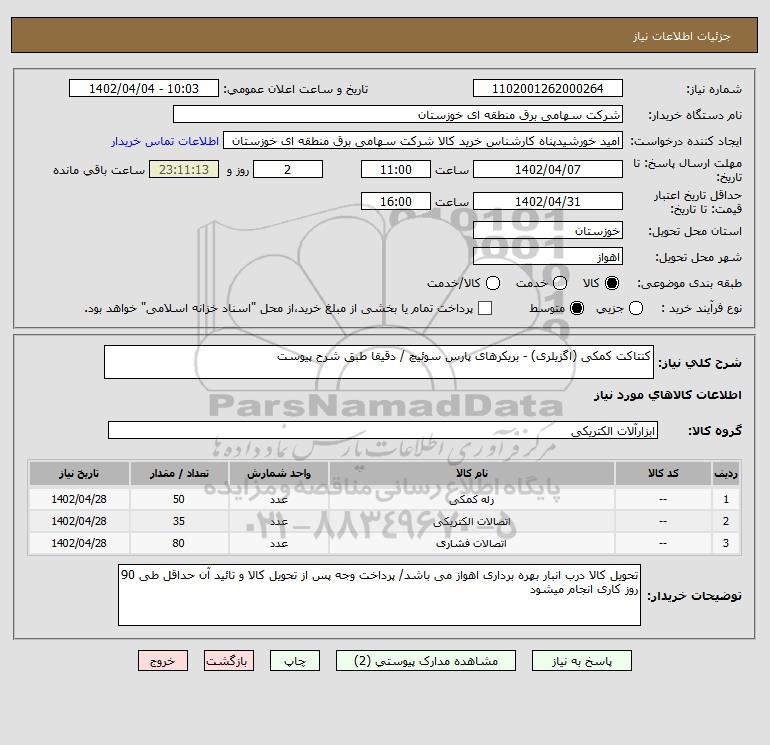
Task: Click quantity 35 in row 2
Action: tap(179, 521)
